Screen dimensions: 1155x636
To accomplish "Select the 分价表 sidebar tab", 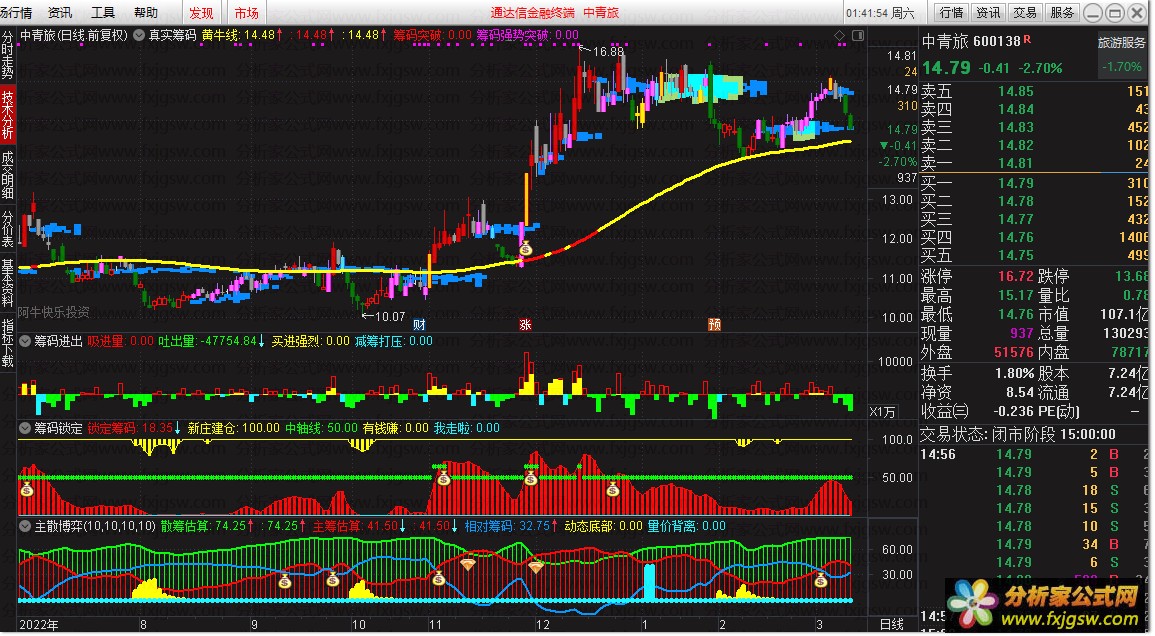I will coord(7,229).
